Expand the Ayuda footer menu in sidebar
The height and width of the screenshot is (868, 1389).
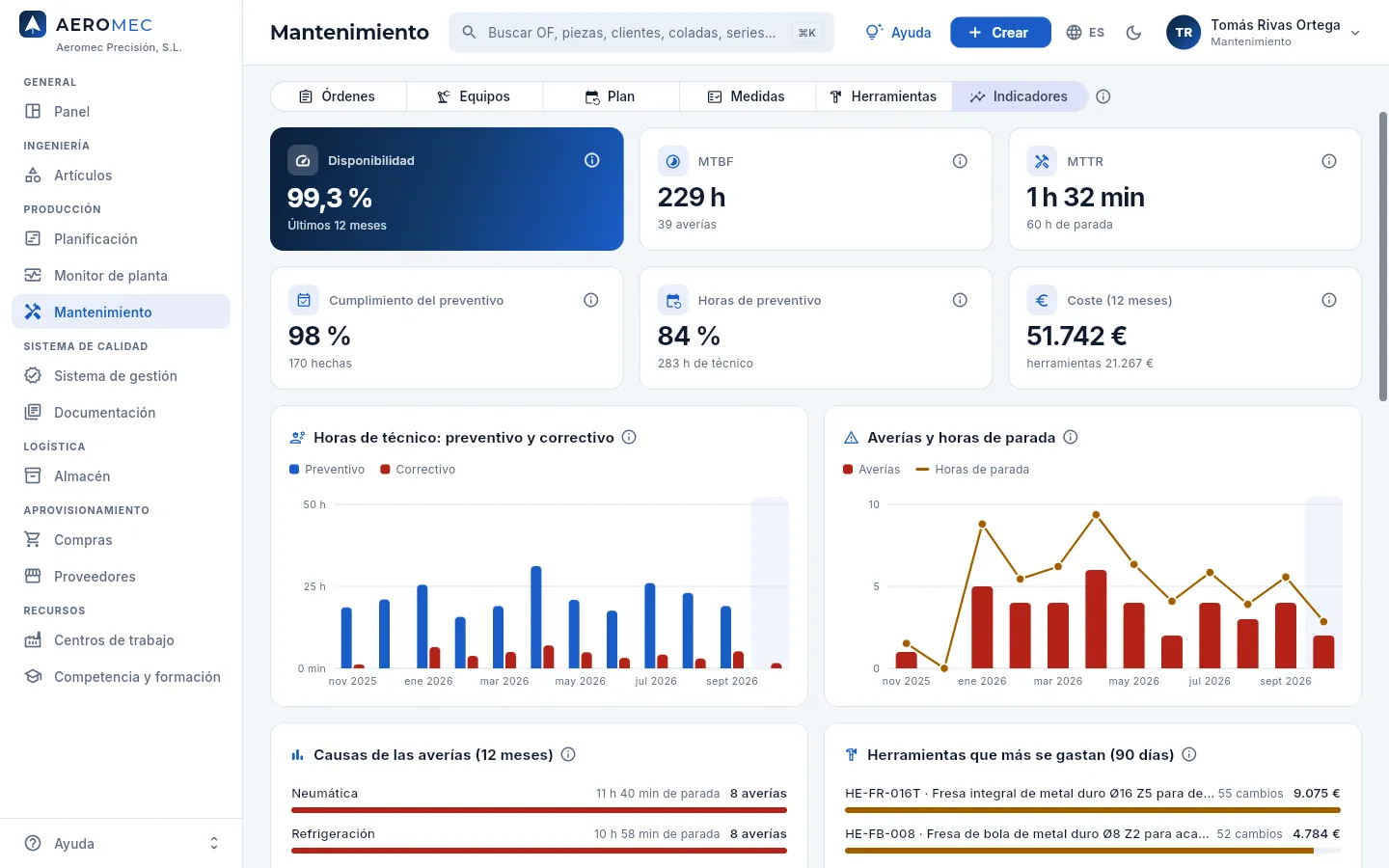tap(122, 843)
